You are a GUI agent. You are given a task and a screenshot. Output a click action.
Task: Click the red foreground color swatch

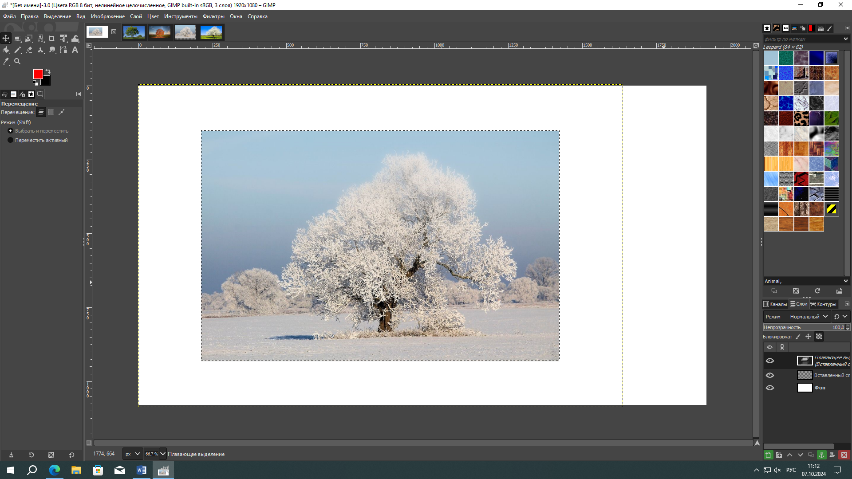point(37,74)
